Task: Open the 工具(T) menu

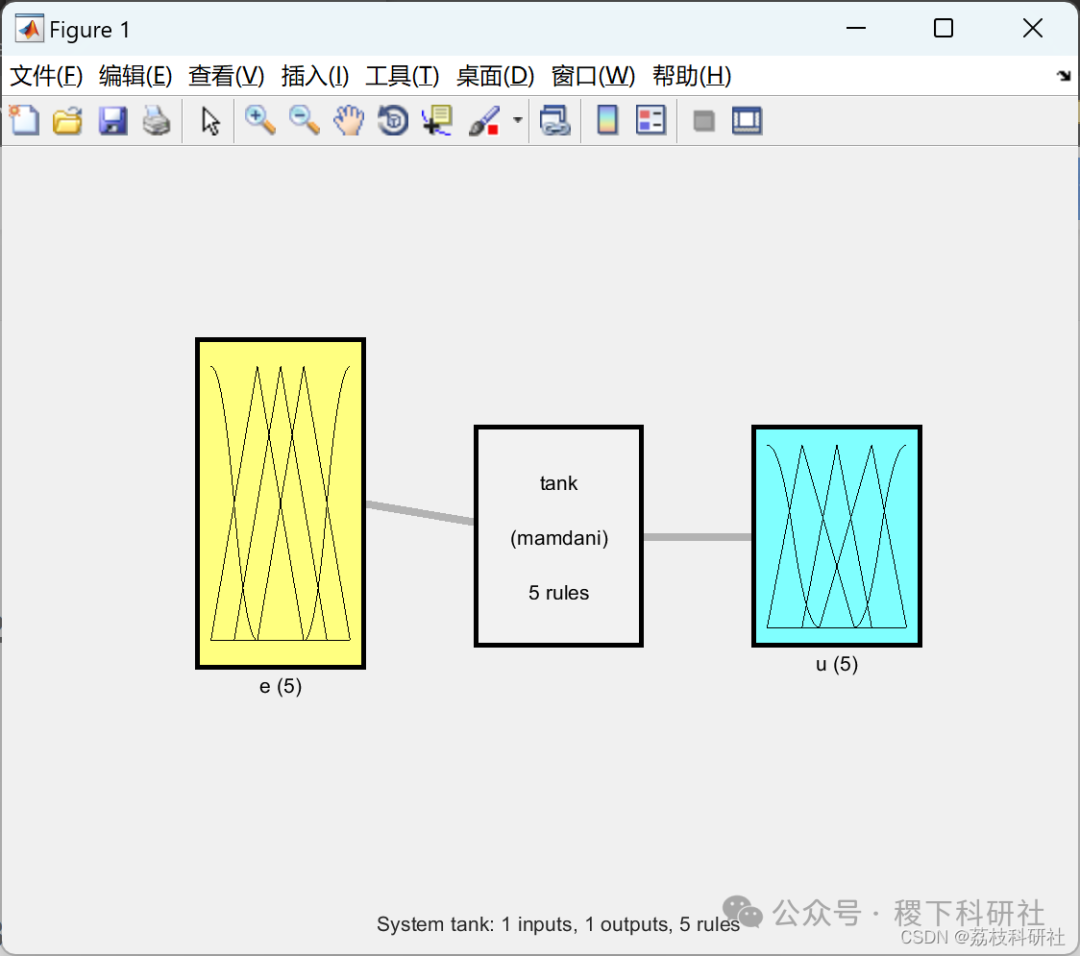Action: [402, 76]
